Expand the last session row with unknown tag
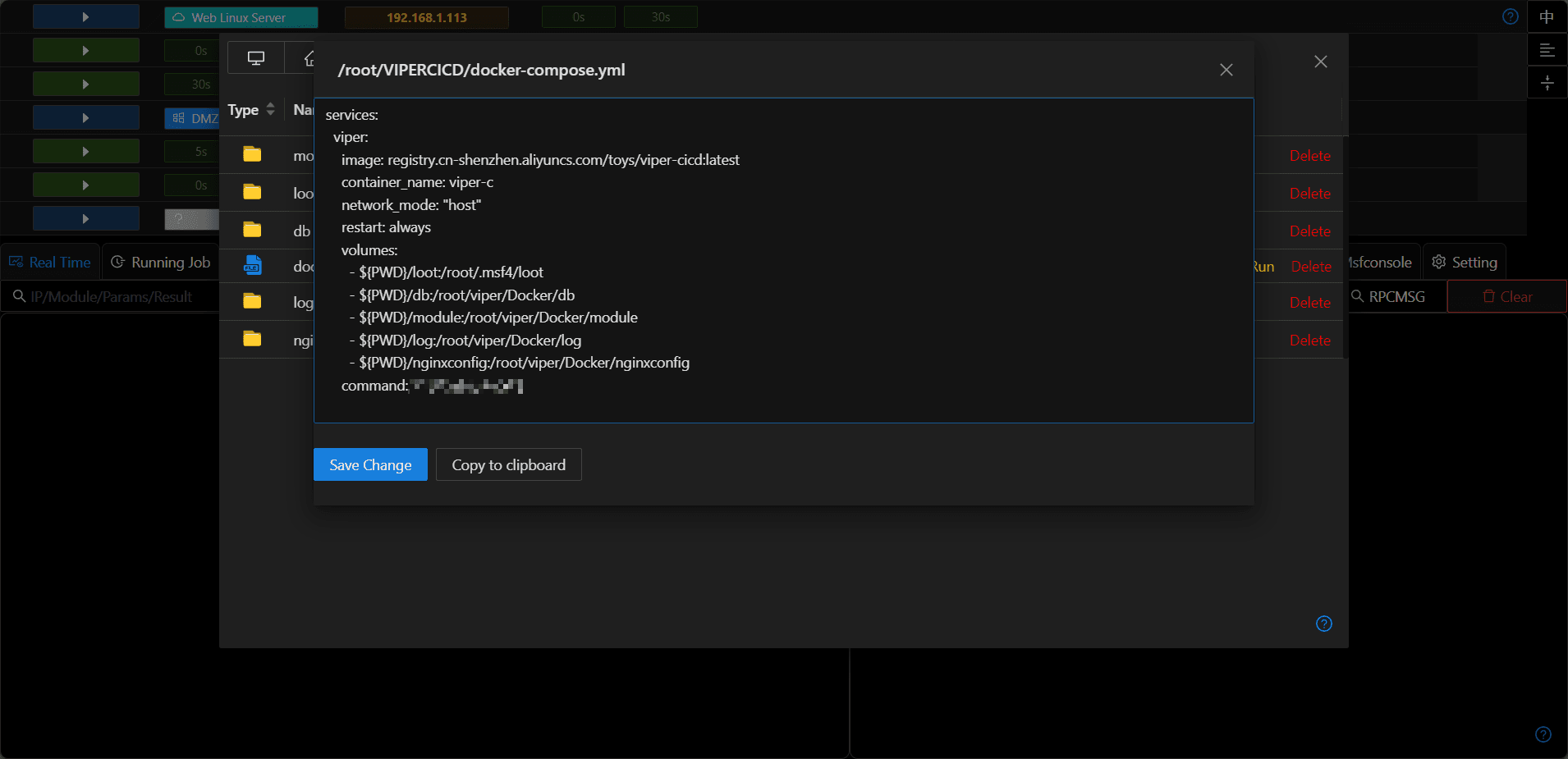1568x759 pixels. [85, 219]
